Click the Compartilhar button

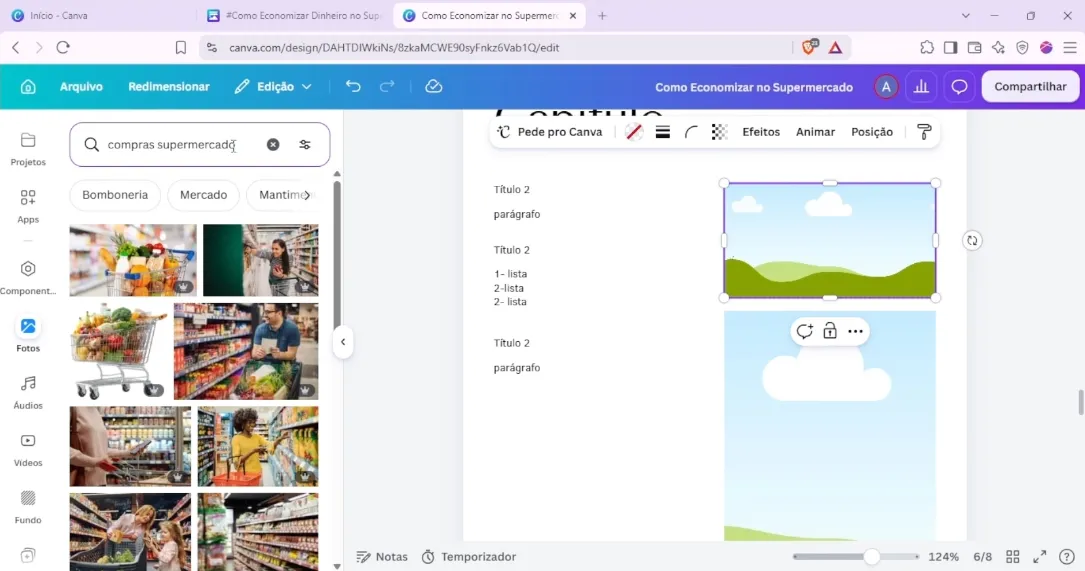pos(1030,87)
